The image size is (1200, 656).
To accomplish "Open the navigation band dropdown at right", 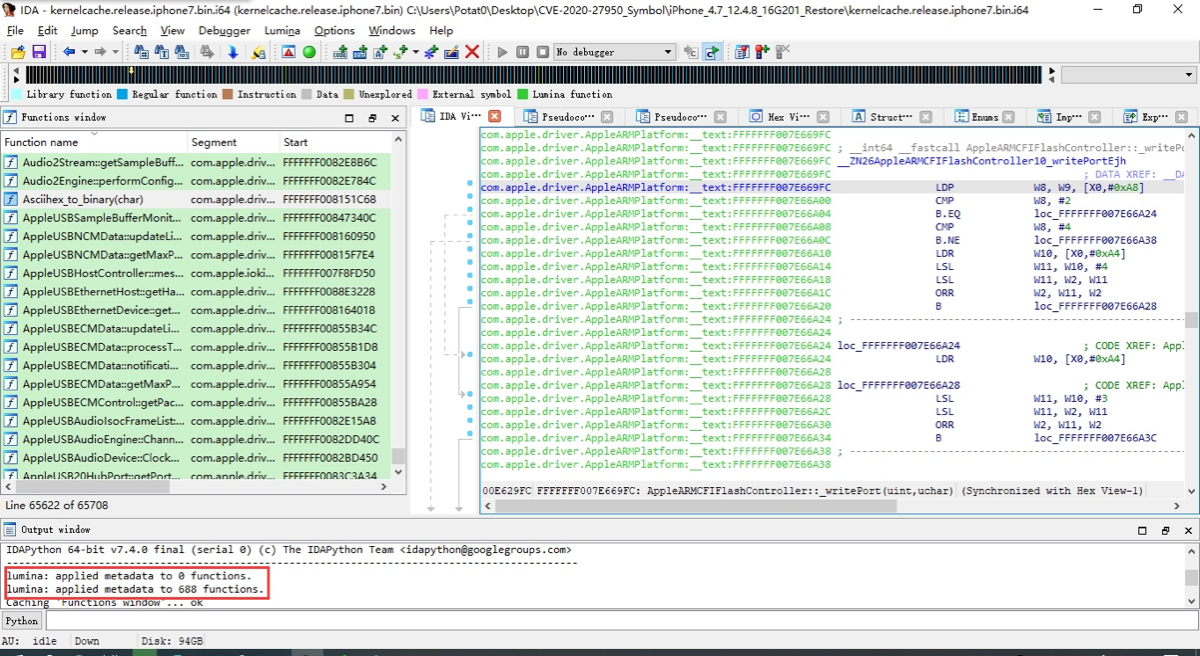I will [1129, 75].
